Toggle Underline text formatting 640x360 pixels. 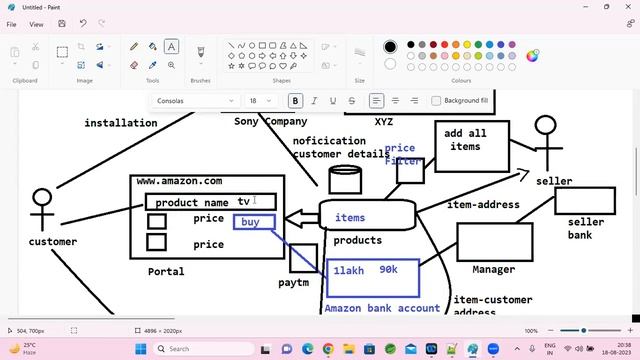pos(333,100)
